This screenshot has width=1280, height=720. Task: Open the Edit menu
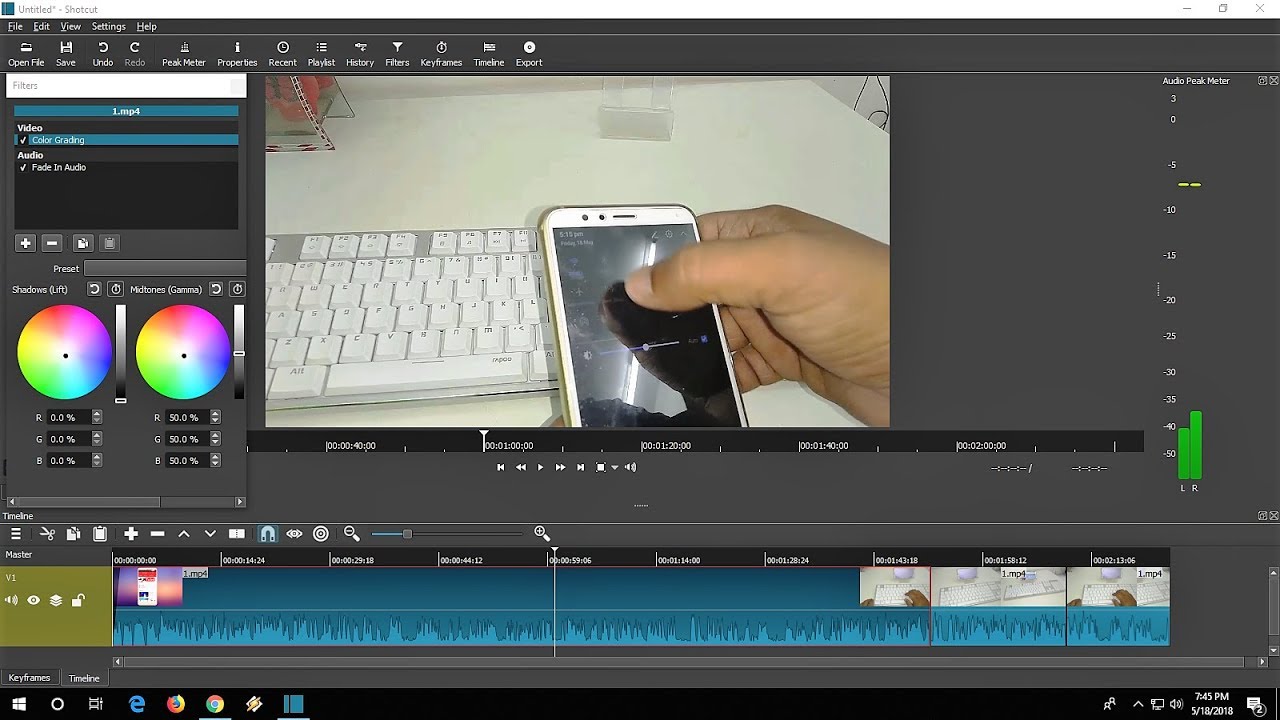coord(41,27)
